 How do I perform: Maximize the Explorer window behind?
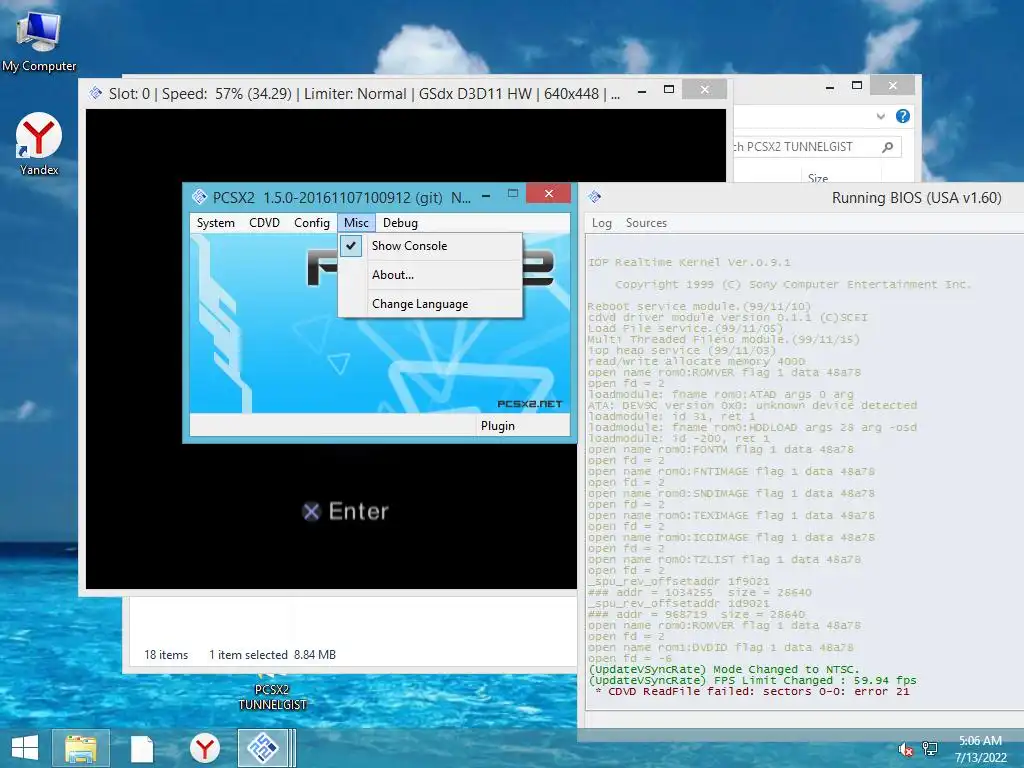coord(857,86)
